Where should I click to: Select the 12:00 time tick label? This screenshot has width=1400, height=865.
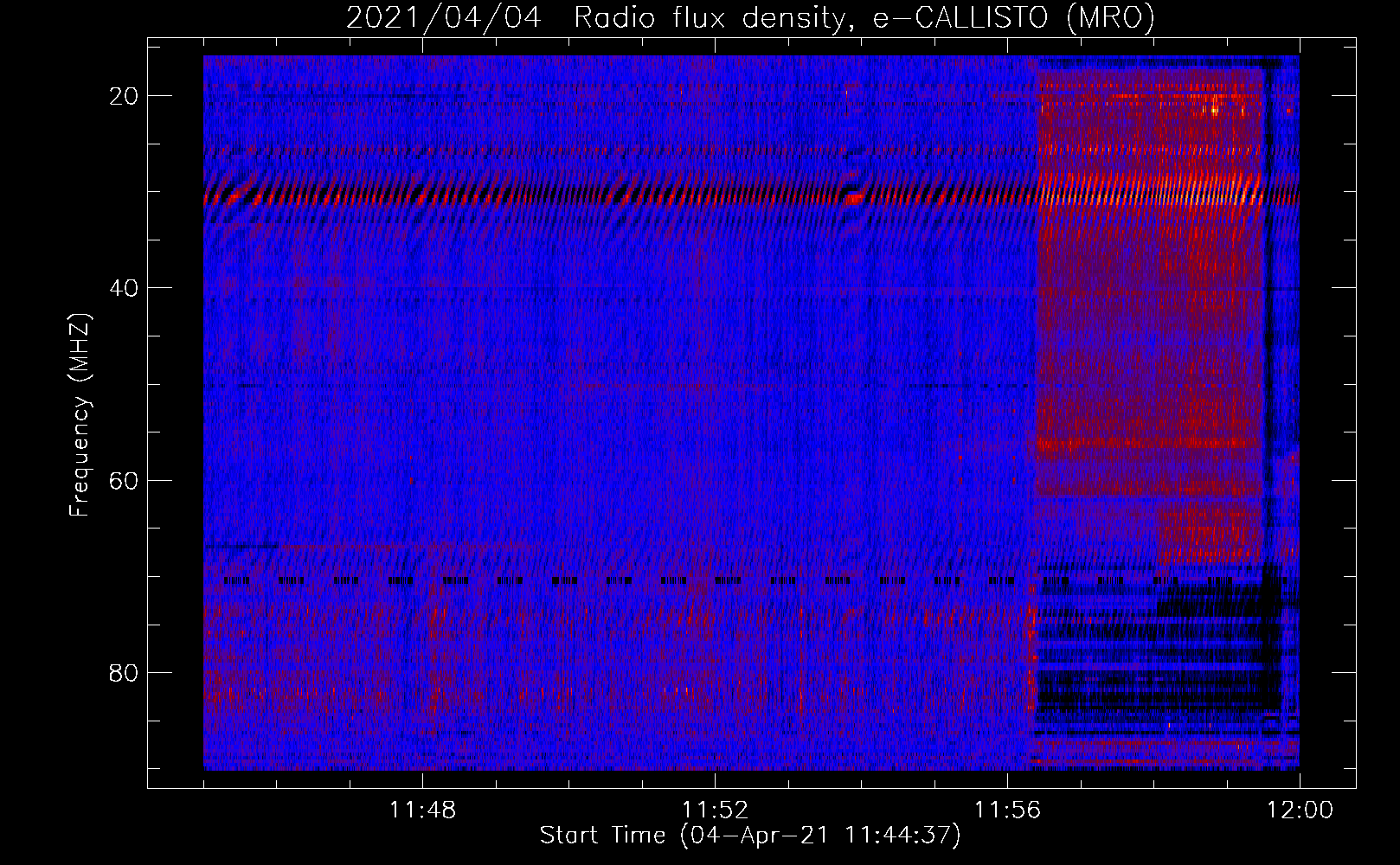pos(1300,810)
